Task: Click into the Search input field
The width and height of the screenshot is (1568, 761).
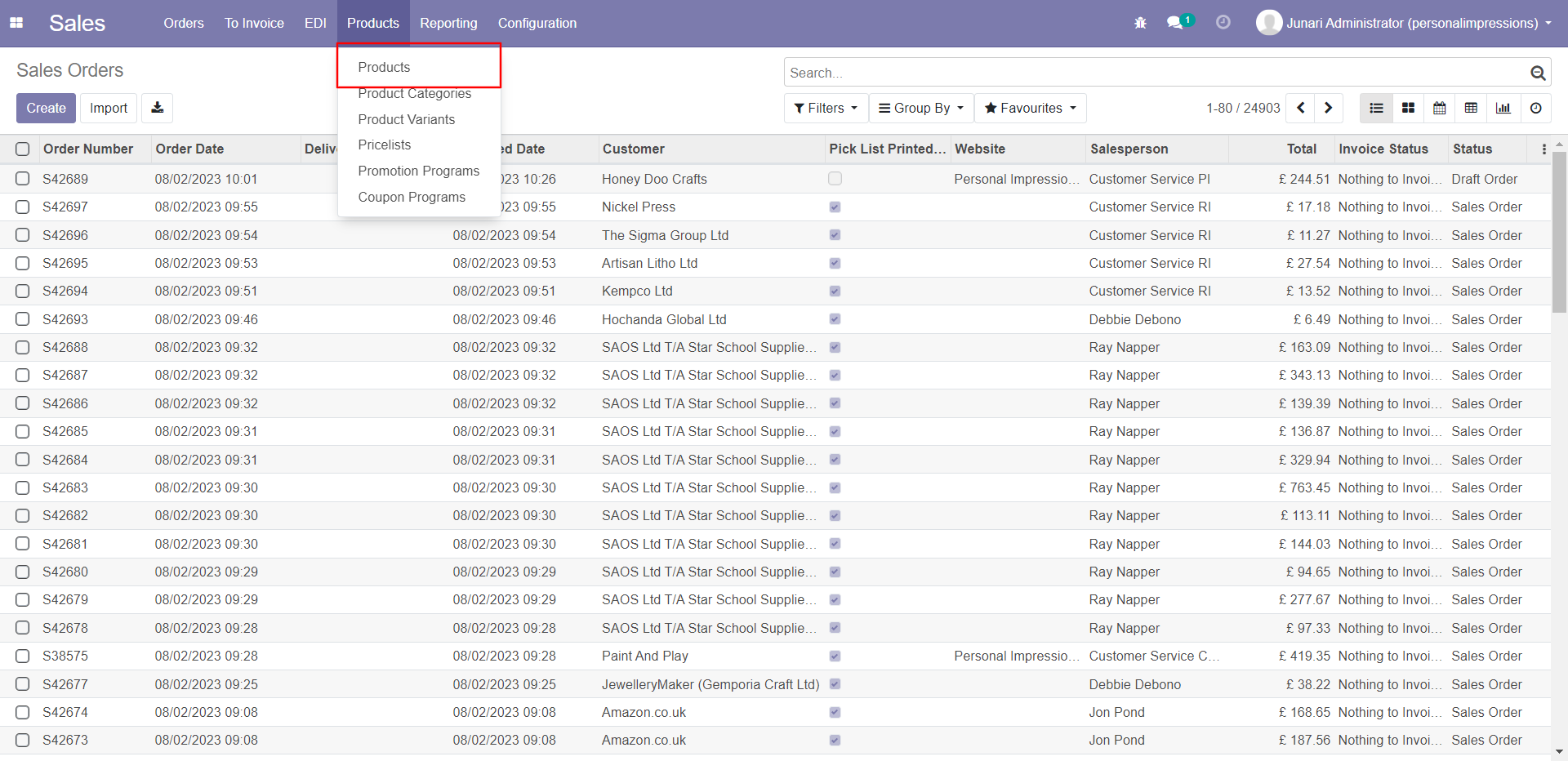Action: pyautogui.click(x=1156, y=73)
